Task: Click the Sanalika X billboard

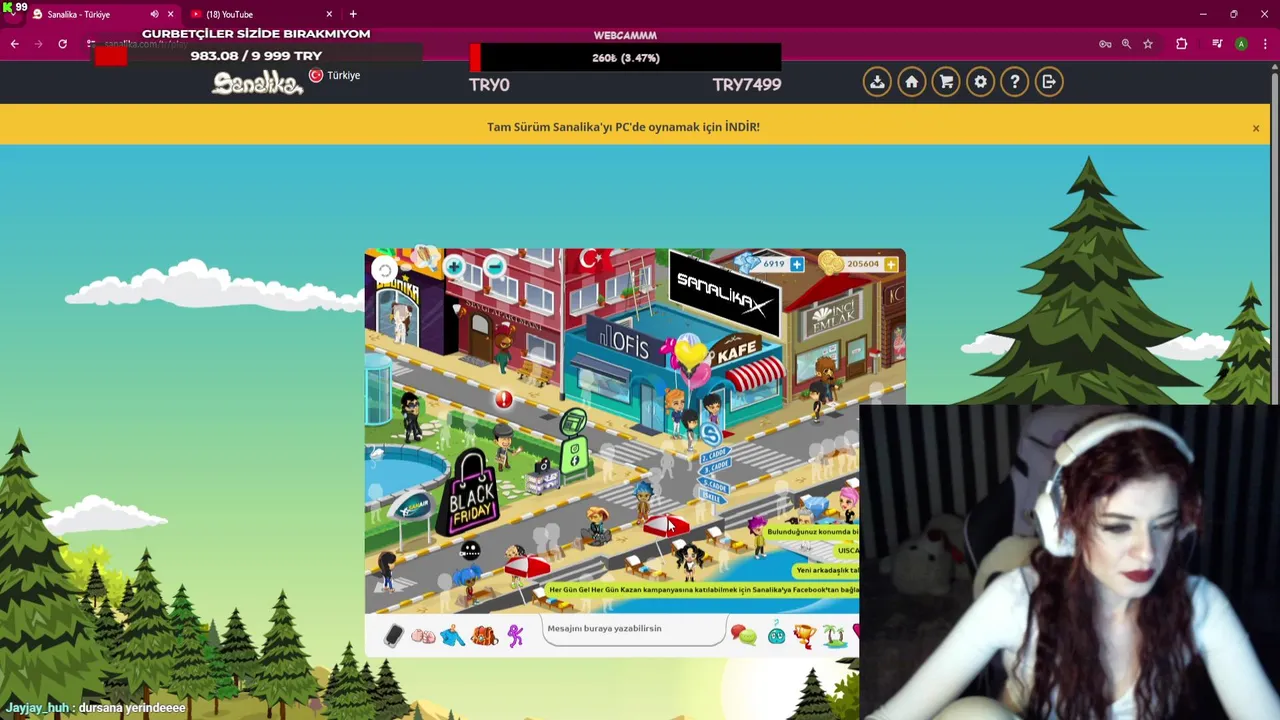Action: (724, 292)
